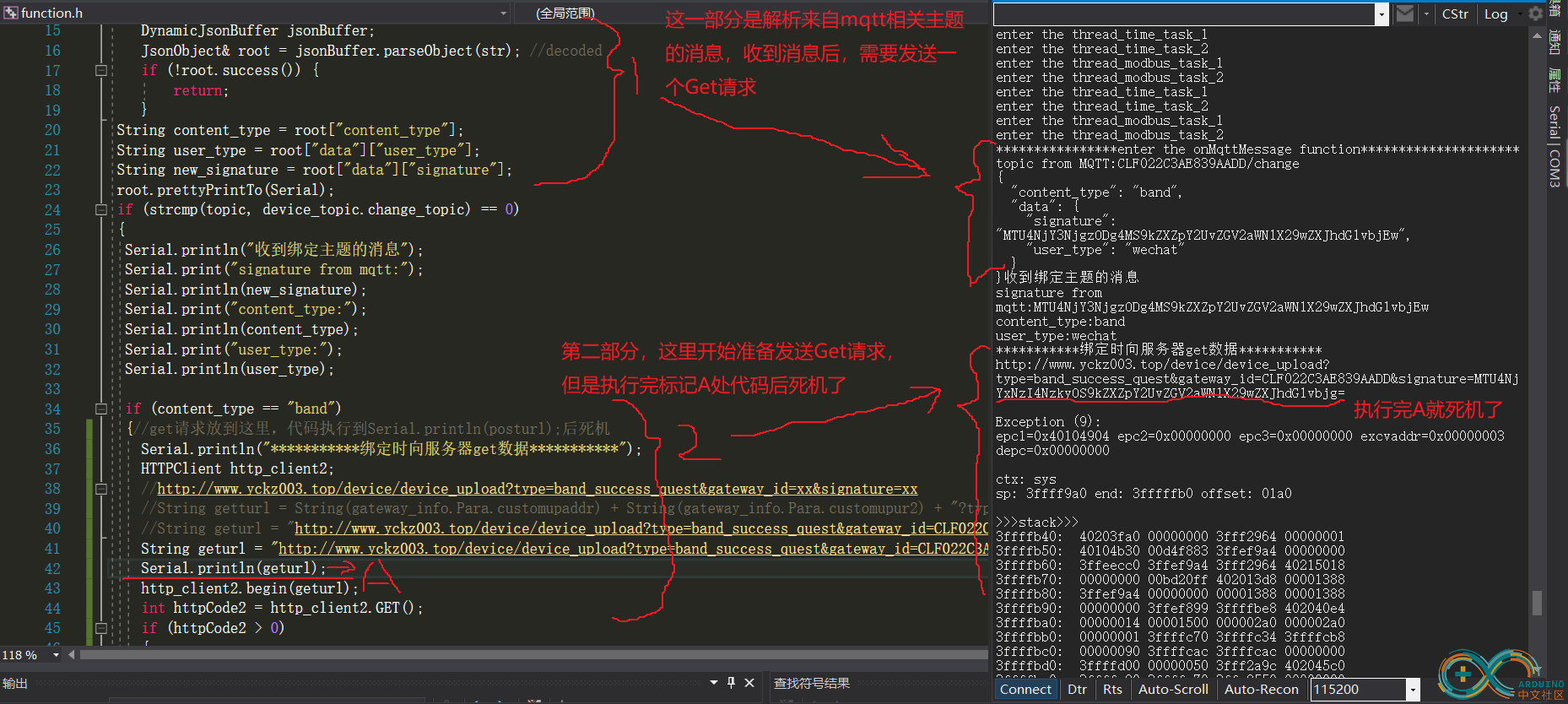The height and width of the screenshot is (704, 1568).
Task: Open Log options dropdown arrow
Action: pos(1520,14)
